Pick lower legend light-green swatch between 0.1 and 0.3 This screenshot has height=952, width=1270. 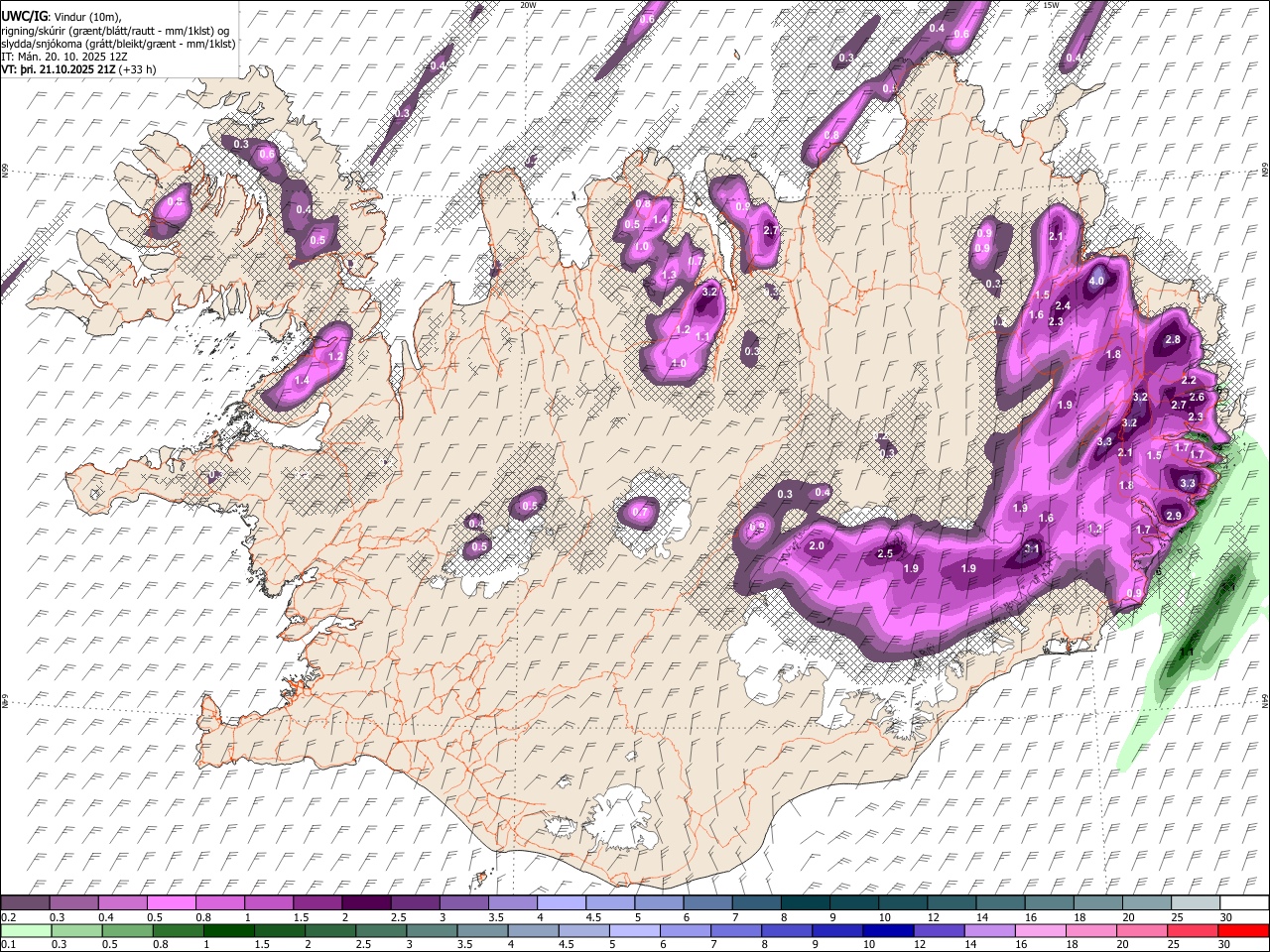point(25,931)
